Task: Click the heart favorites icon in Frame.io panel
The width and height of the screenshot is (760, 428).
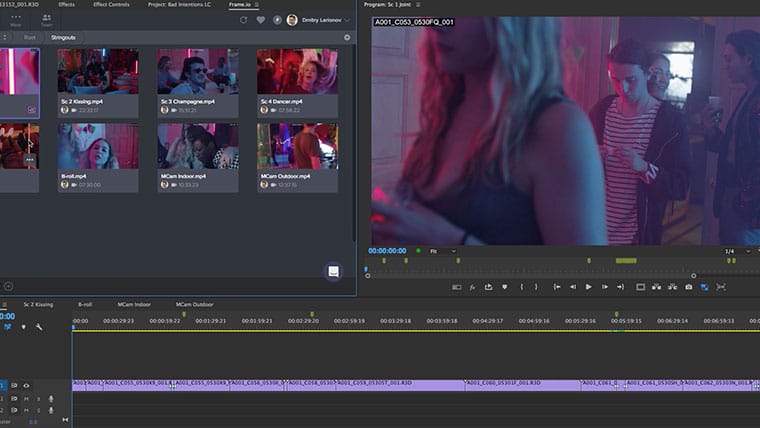Action: [261, 20]
